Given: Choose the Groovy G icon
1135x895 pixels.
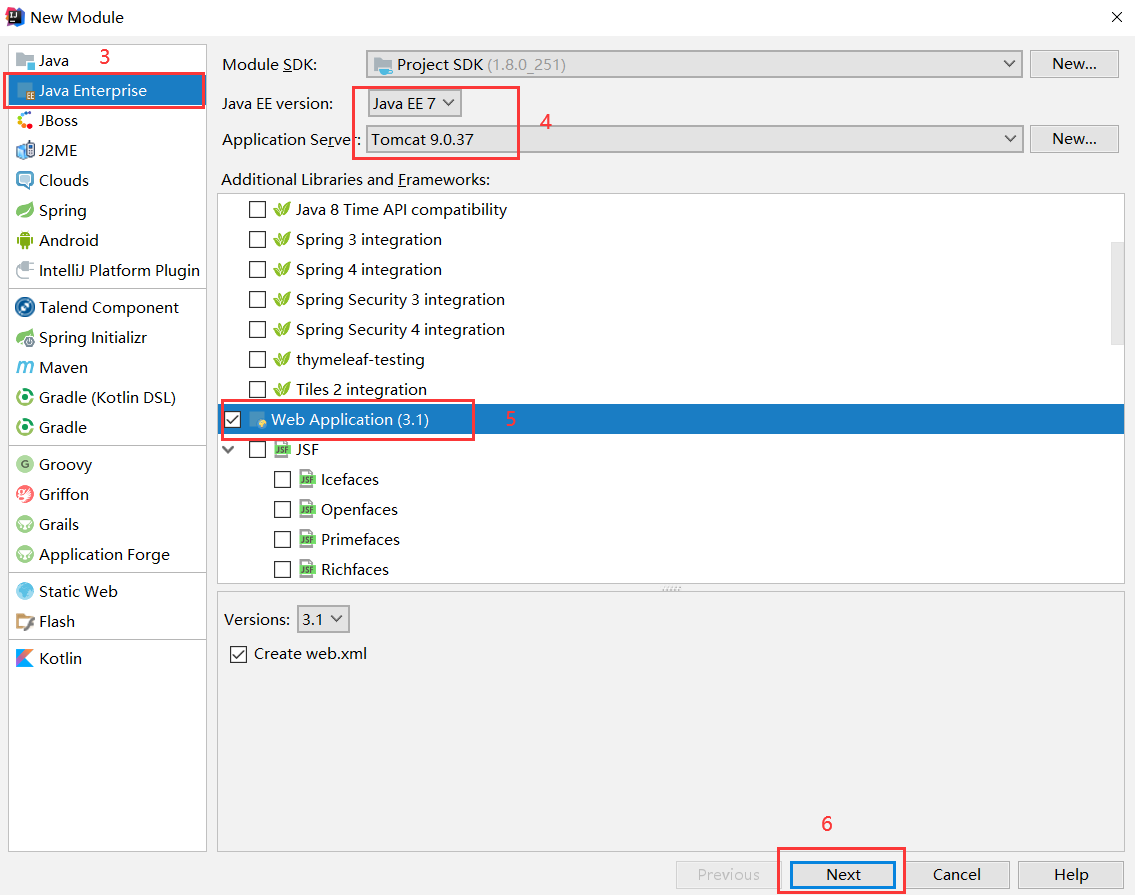Looking at the screenshot, I should (x=25, y=464).
